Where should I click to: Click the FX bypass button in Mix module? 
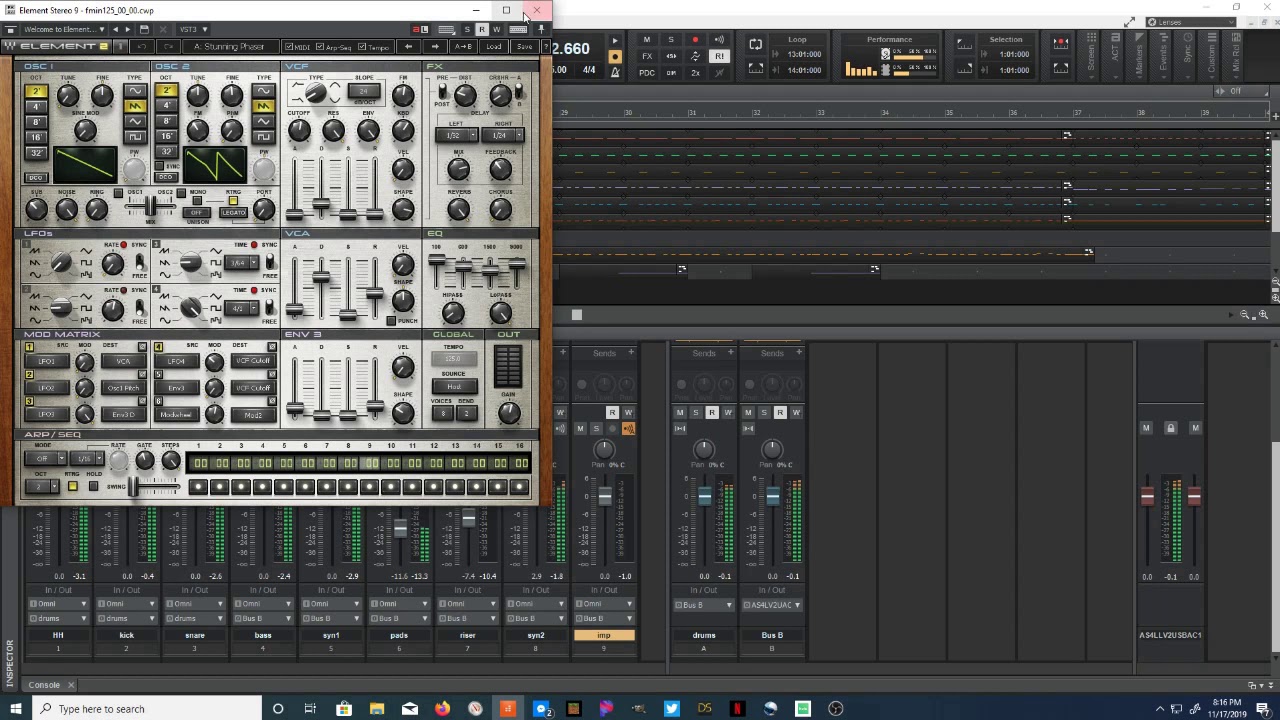[647, 56]
